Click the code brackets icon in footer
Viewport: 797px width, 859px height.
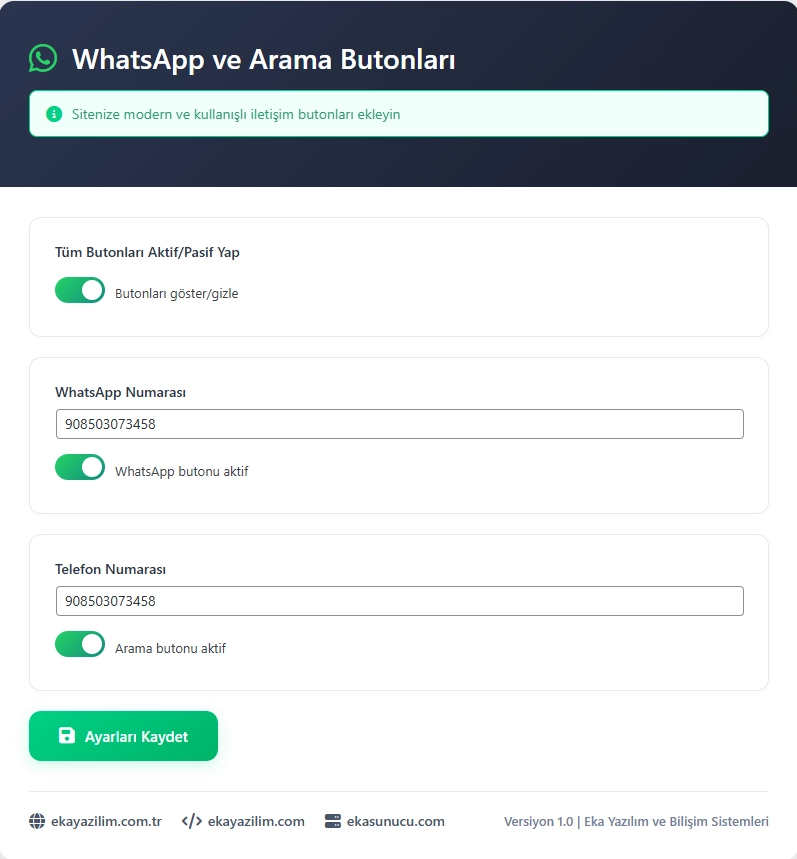[x=192, y=821]
